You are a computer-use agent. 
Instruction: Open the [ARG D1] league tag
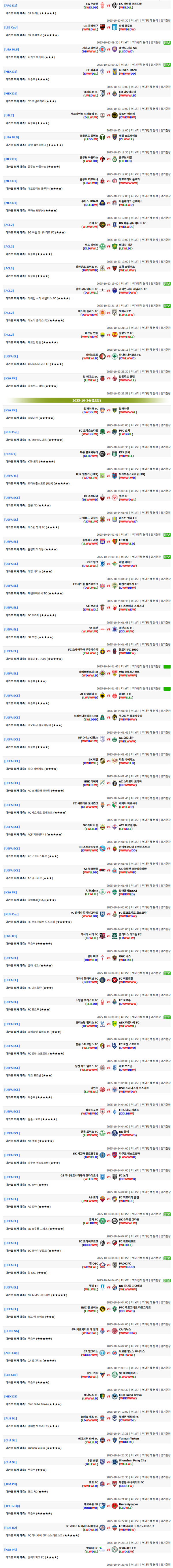pos(11,5)
